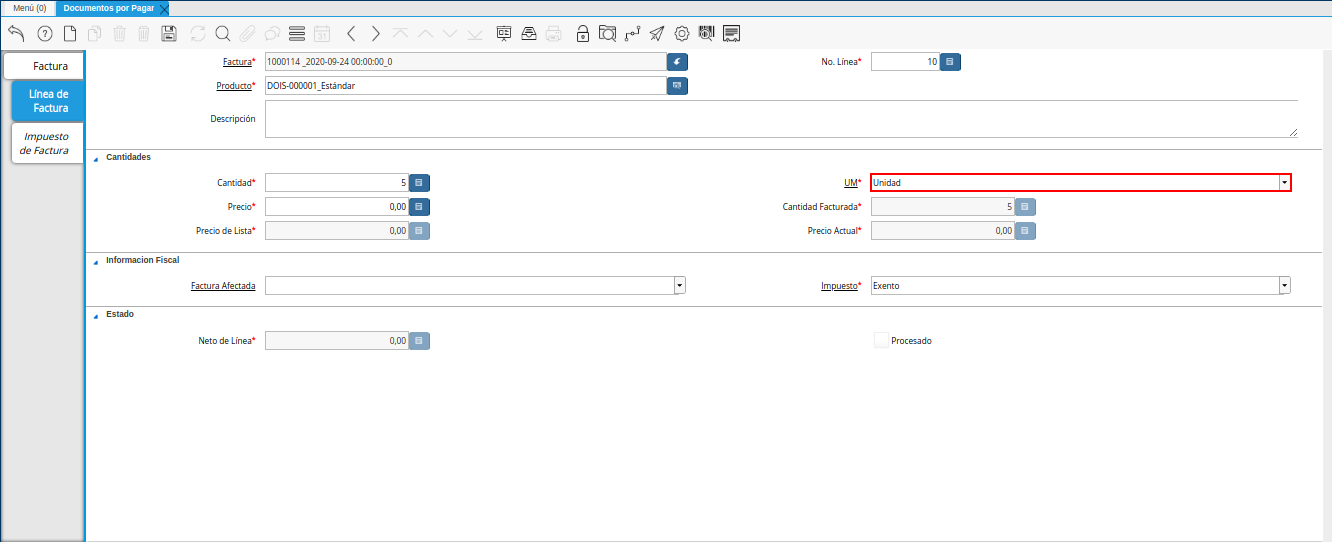This screenshot has width=1332, height=542.
Task: Open the Impuesto de Factura side tab
Action: click(48, 143)
